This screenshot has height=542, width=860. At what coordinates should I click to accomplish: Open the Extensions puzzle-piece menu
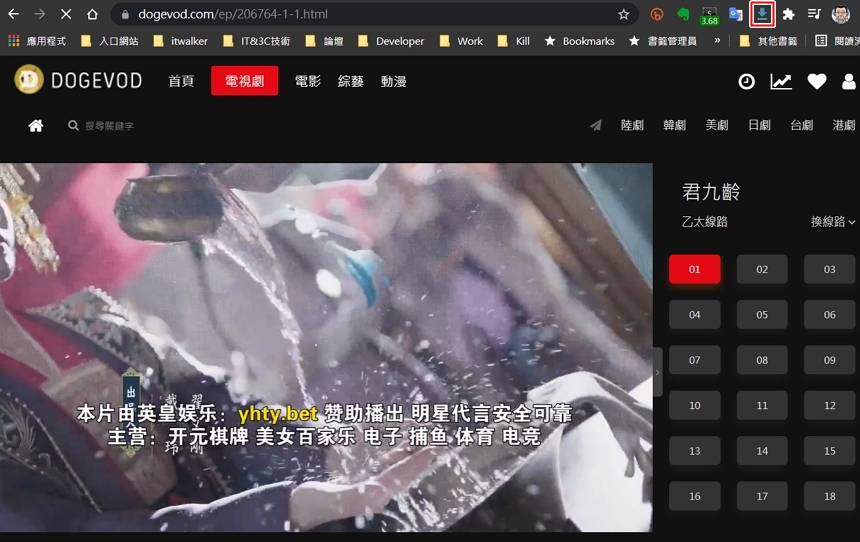pos(788,14)
